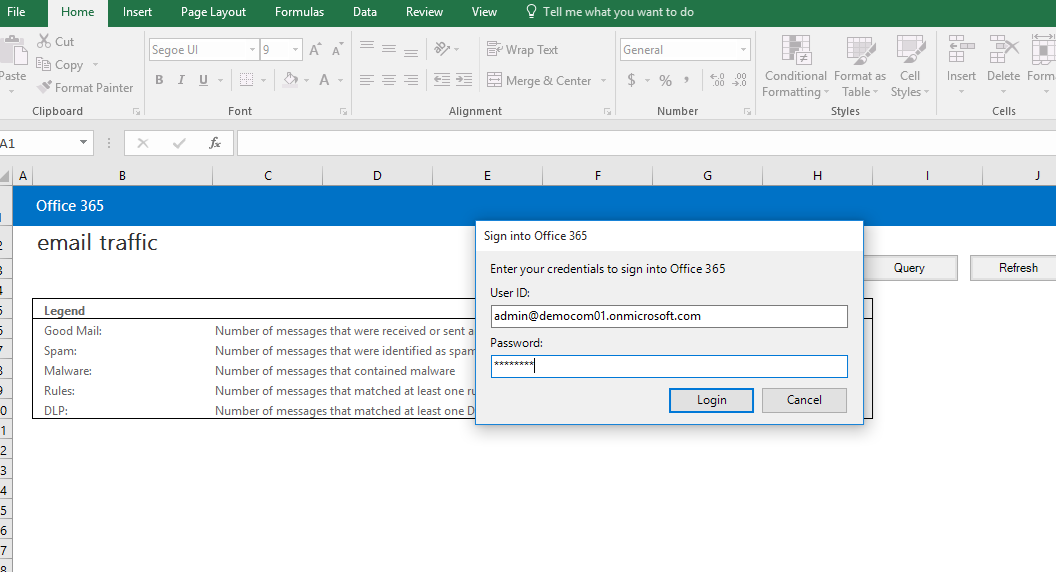
Task: Click the Percent Style icon
Action: [x=665, y=81]
